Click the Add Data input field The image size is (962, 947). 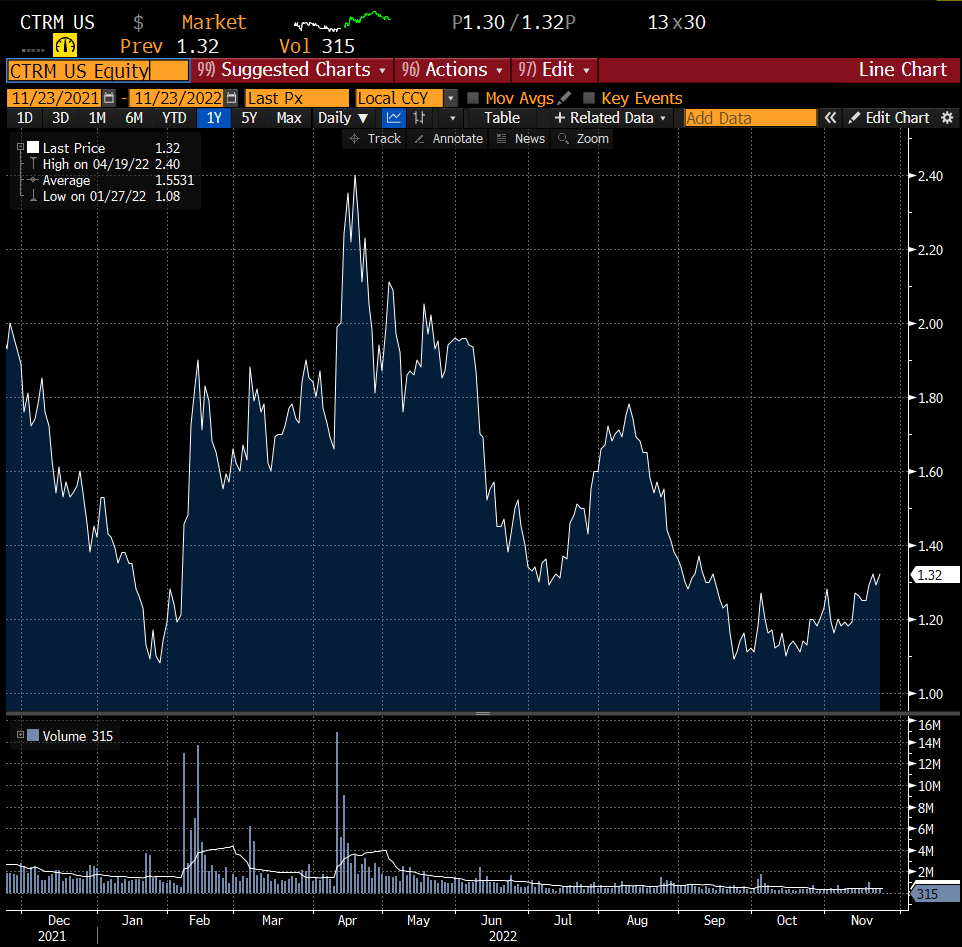pos(750,118)
